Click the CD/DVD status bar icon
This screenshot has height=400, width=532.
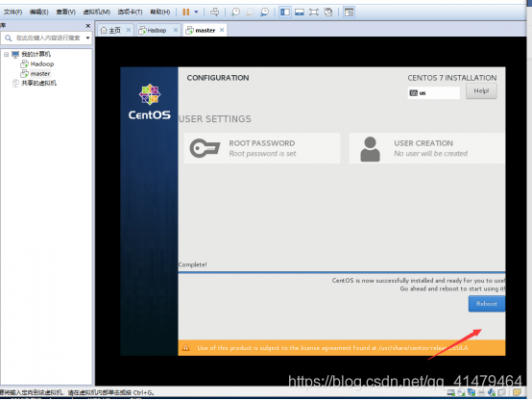461,393
